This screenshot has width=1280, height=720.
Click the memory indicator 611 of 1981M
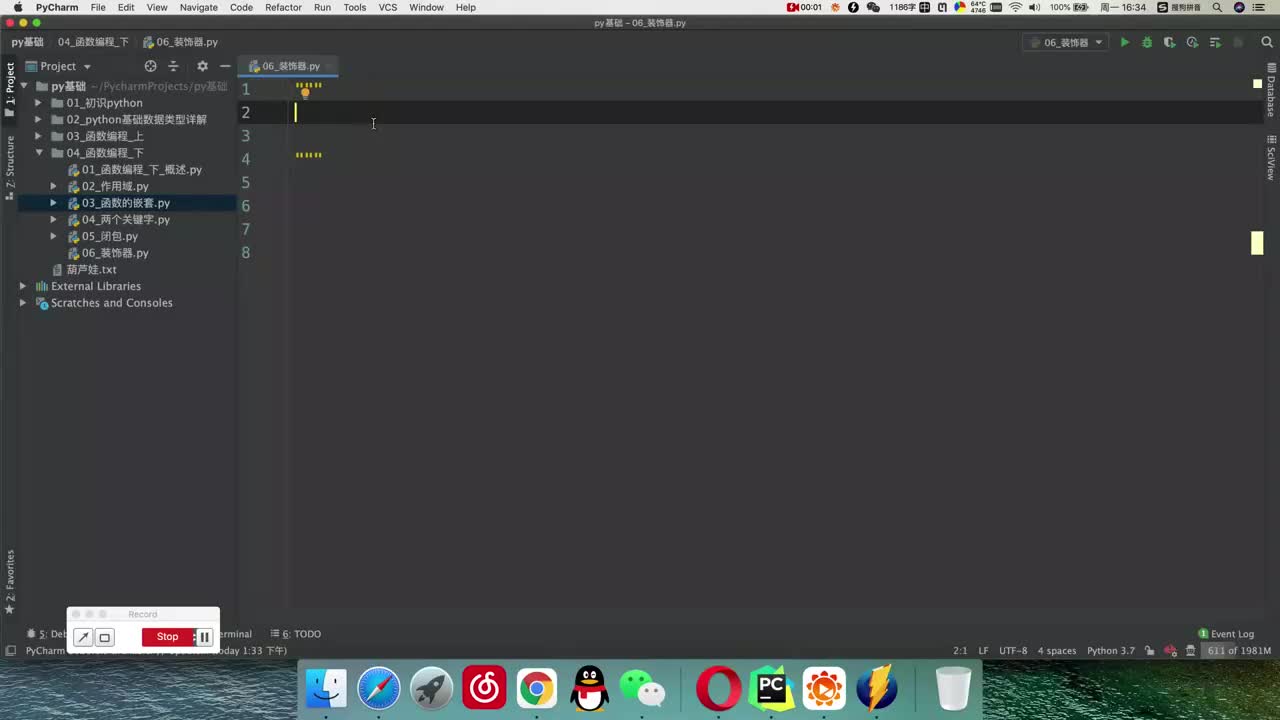click(x=1238, y=651)
